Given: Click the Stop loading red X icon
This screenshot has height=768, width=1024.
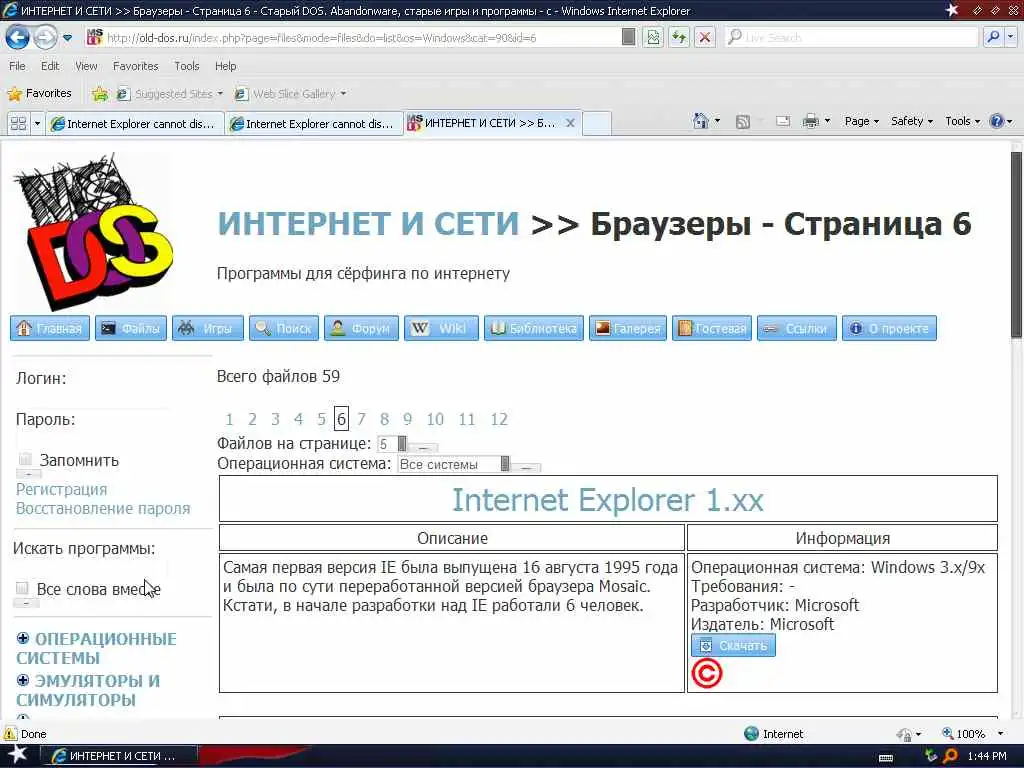Looking at the screenshot, I should (x=705, y=38).
